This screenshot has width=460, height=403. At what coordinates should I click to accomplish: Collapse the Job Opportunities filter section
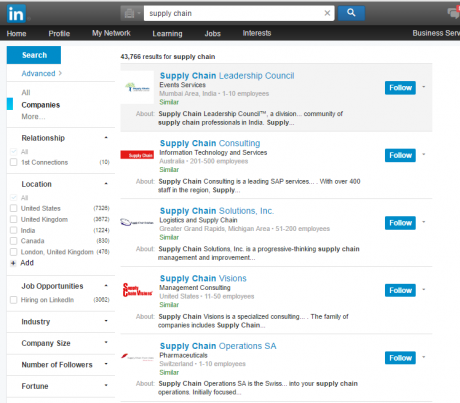coord(106,286)
